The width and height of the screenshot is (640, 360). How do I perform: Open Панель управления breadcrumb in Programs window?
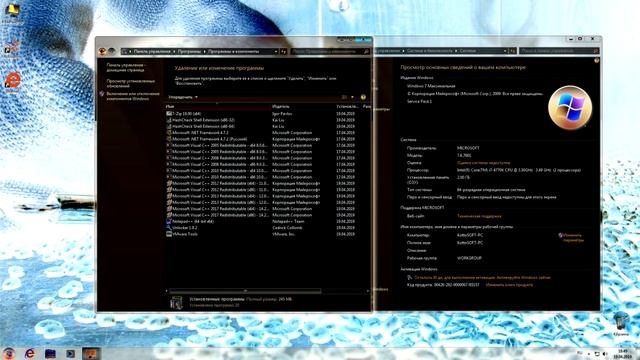pyautogui.click(x=152, y=52)
